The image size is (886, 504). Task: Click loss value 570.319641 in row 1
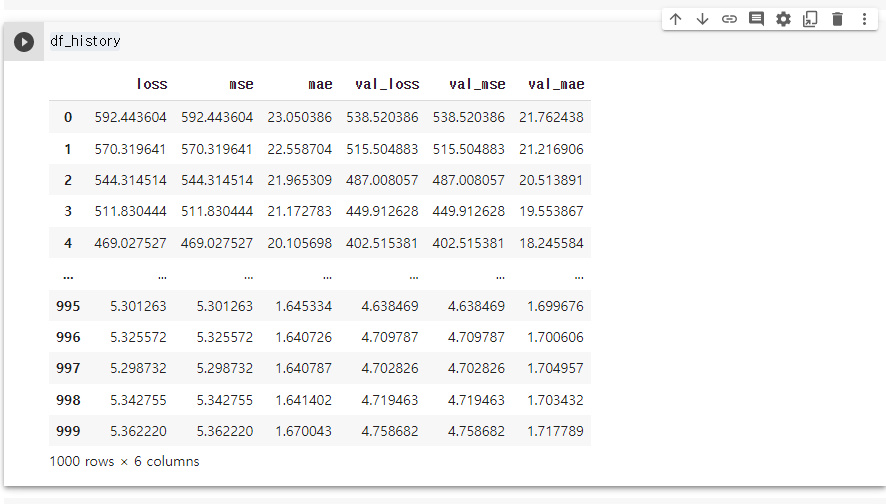click(131, 149)
